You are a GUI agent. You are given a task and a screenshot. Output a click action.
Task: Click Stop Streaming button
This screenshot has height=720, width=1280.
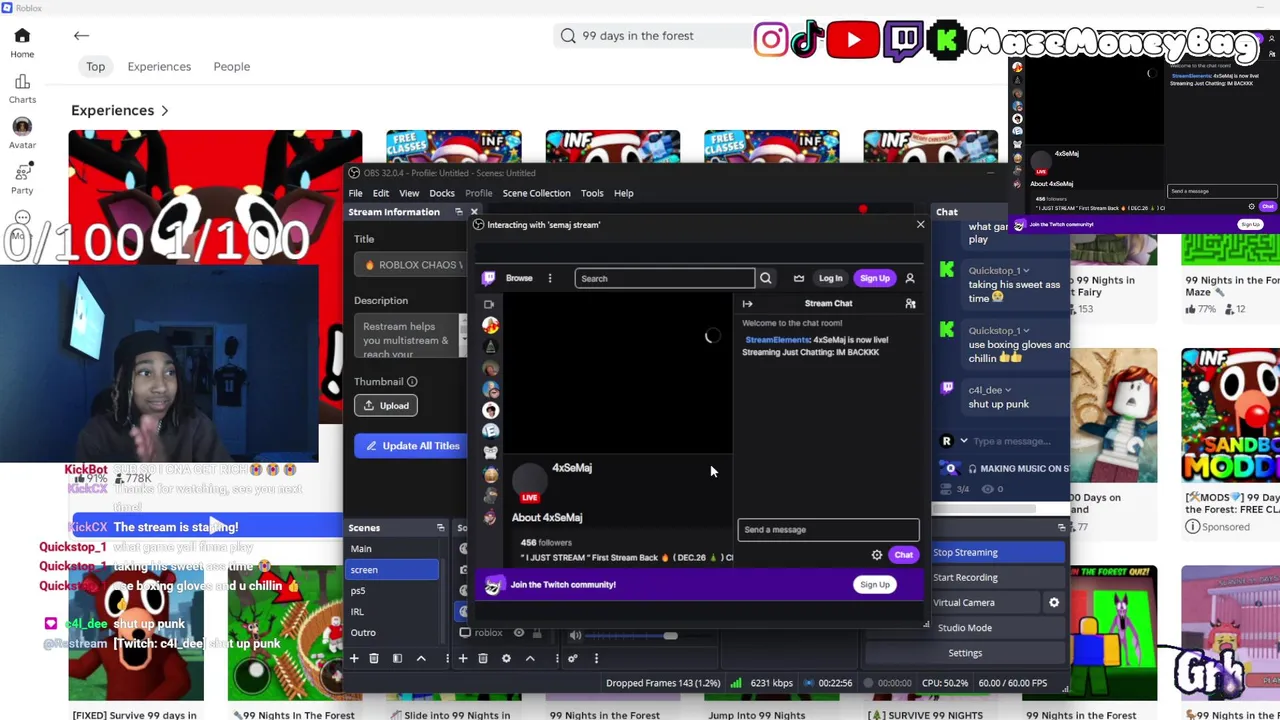click(997, 552)
